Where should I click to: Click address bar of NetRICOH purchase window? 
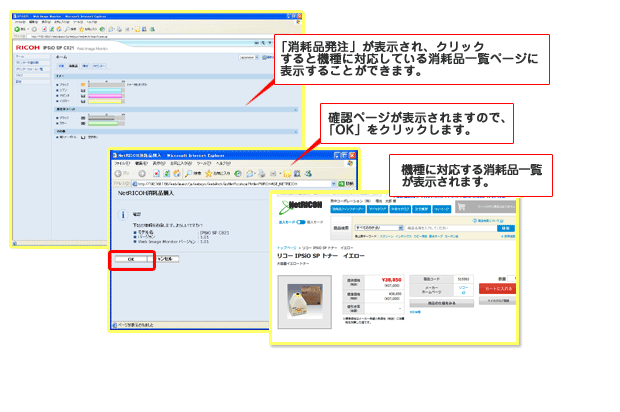click(233, 184)
